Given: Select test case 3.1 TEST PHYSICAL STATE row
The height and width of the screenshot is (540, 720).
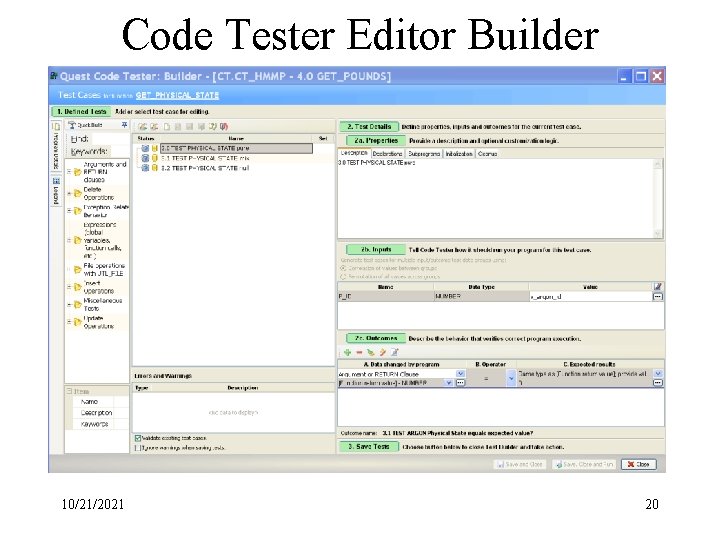Looking at the screenshot, I should tap(205, 158).
